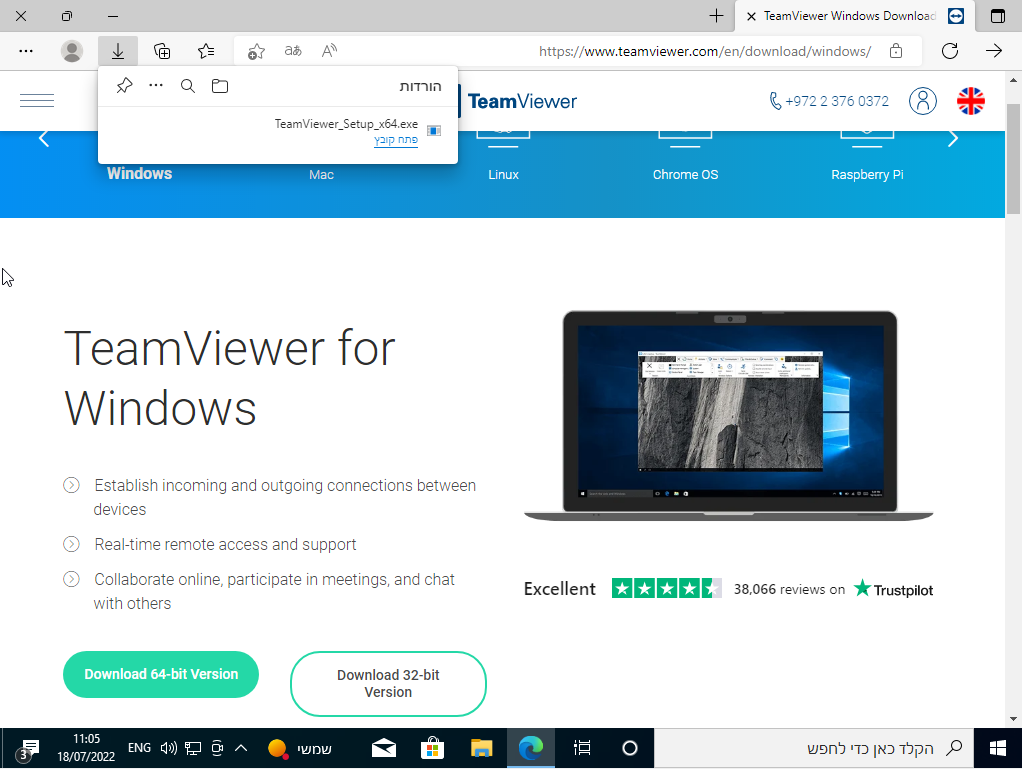The height and width of the screenshot is (769, 1022).
Task: View site security lock info
Action: coord(896,51)
